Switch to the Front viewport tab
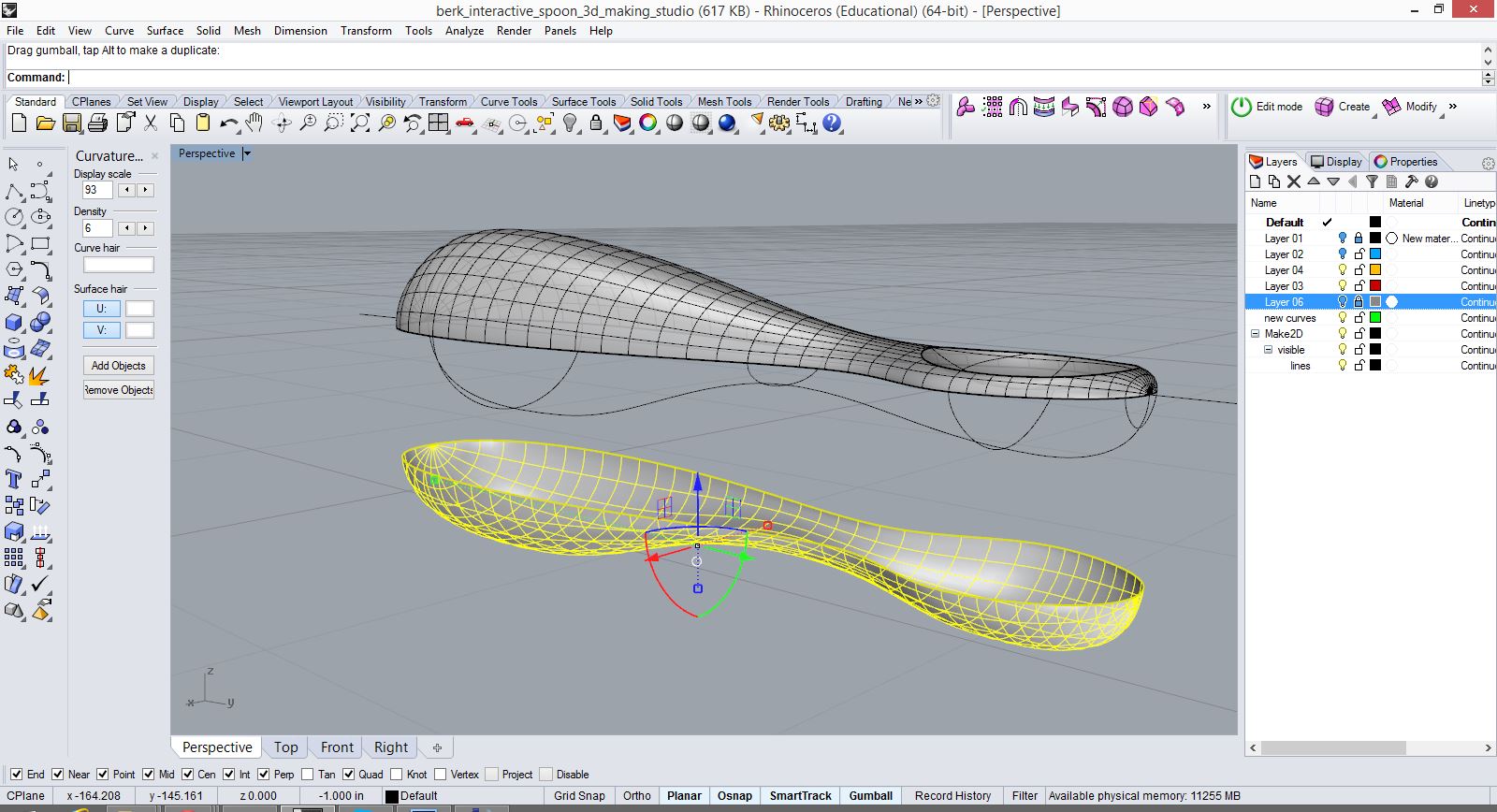The width and height of the screenshot is (1497, 812). click(x=337, y=747)
